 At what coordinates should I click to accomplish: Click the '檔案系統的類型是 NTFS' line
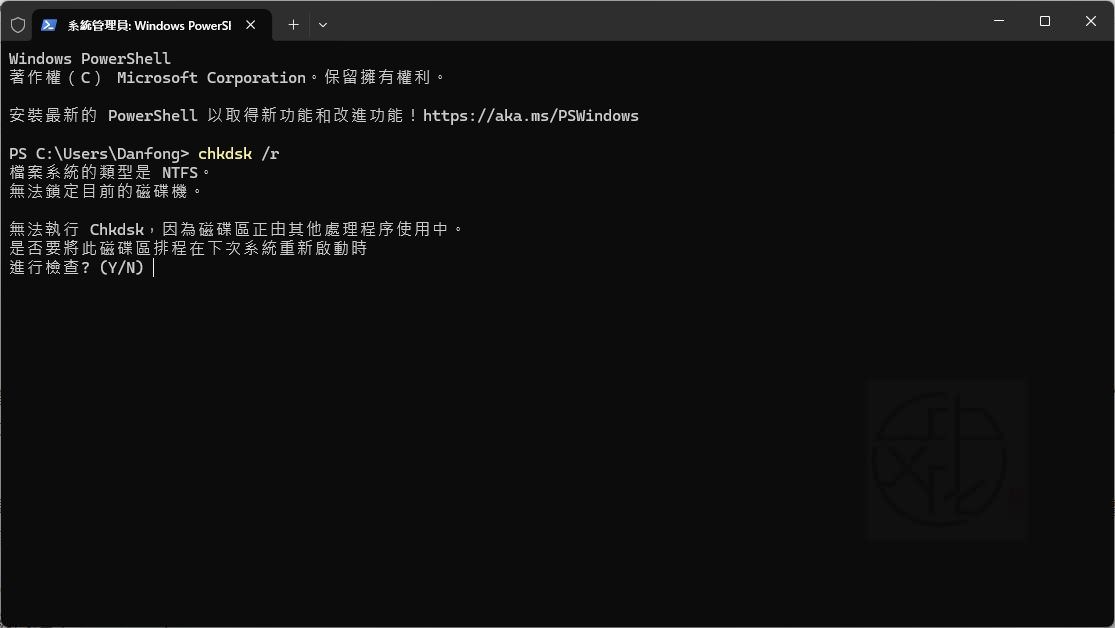click(x=110, y=173)
